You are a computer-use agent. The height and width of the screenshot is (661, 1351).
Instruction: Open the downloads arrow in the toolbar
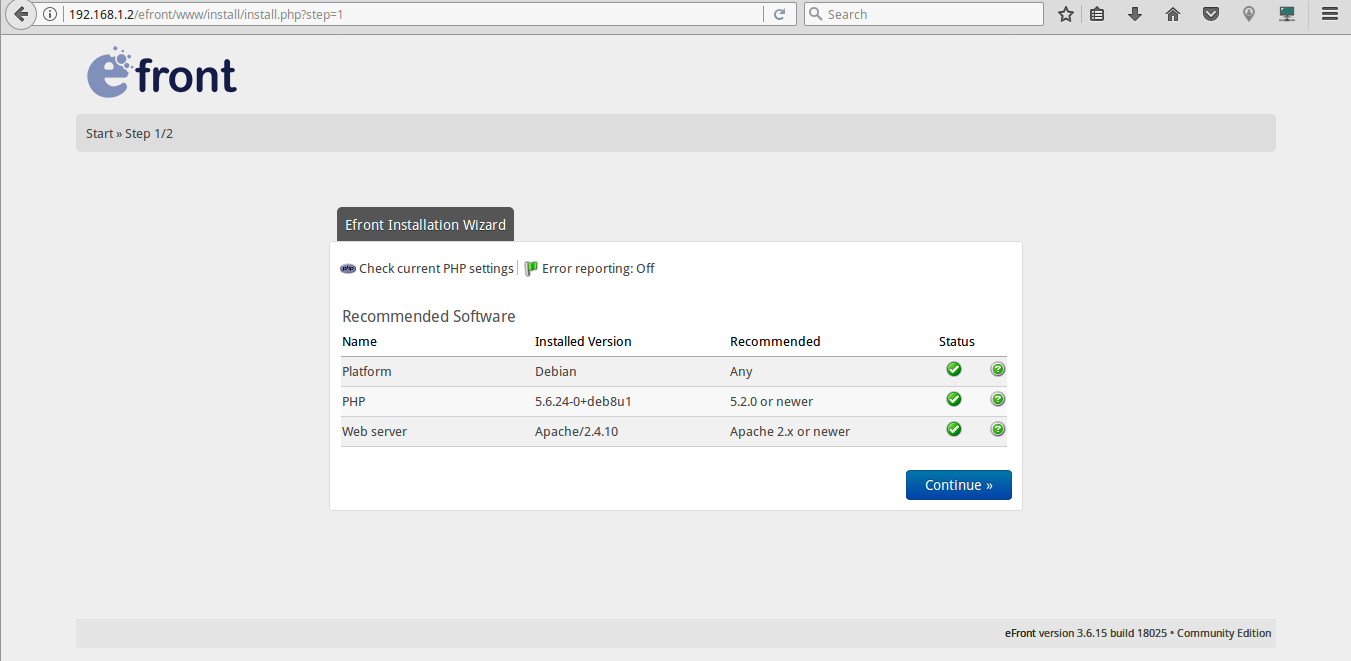[x=1134, y=14]
